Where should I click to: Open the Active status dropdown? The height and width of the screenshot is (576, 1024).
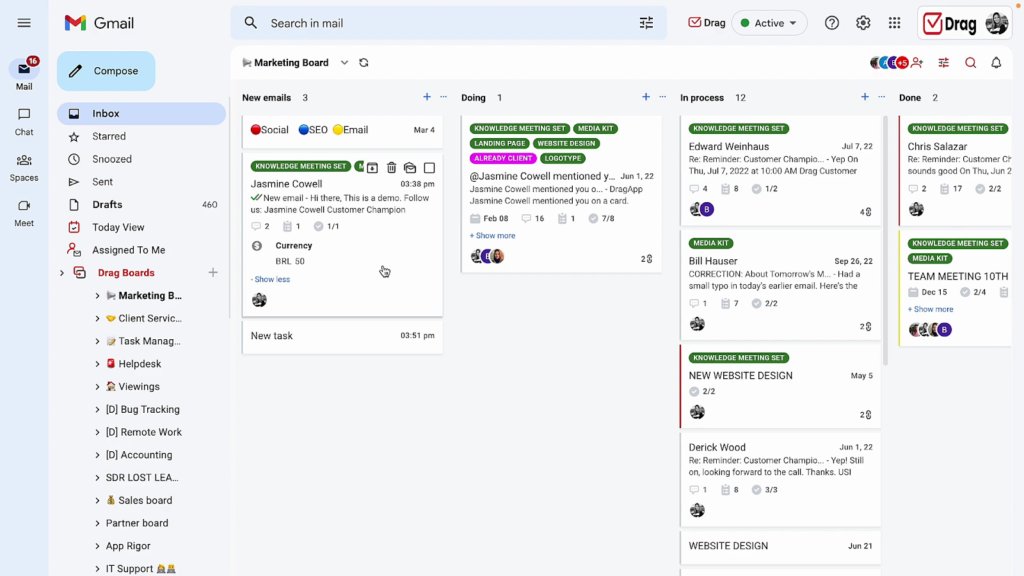tap(769, 23)
